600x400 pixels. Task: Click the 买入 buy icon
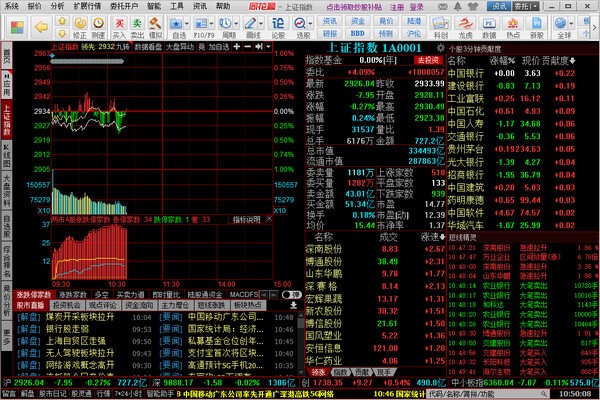point(119,28)
